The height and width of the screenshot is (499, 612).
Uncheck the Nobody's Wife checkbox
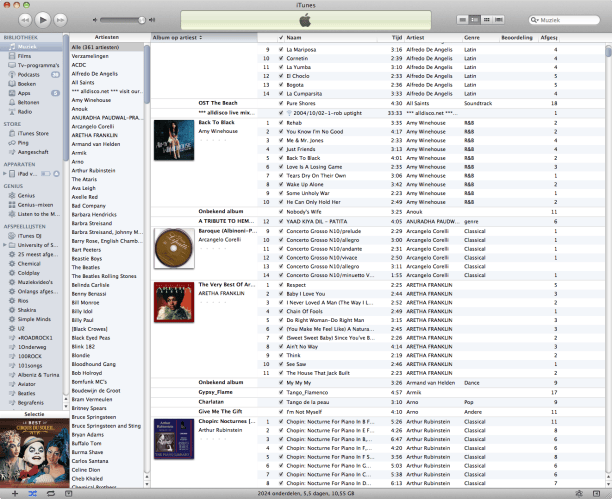[x=281, y=212]
